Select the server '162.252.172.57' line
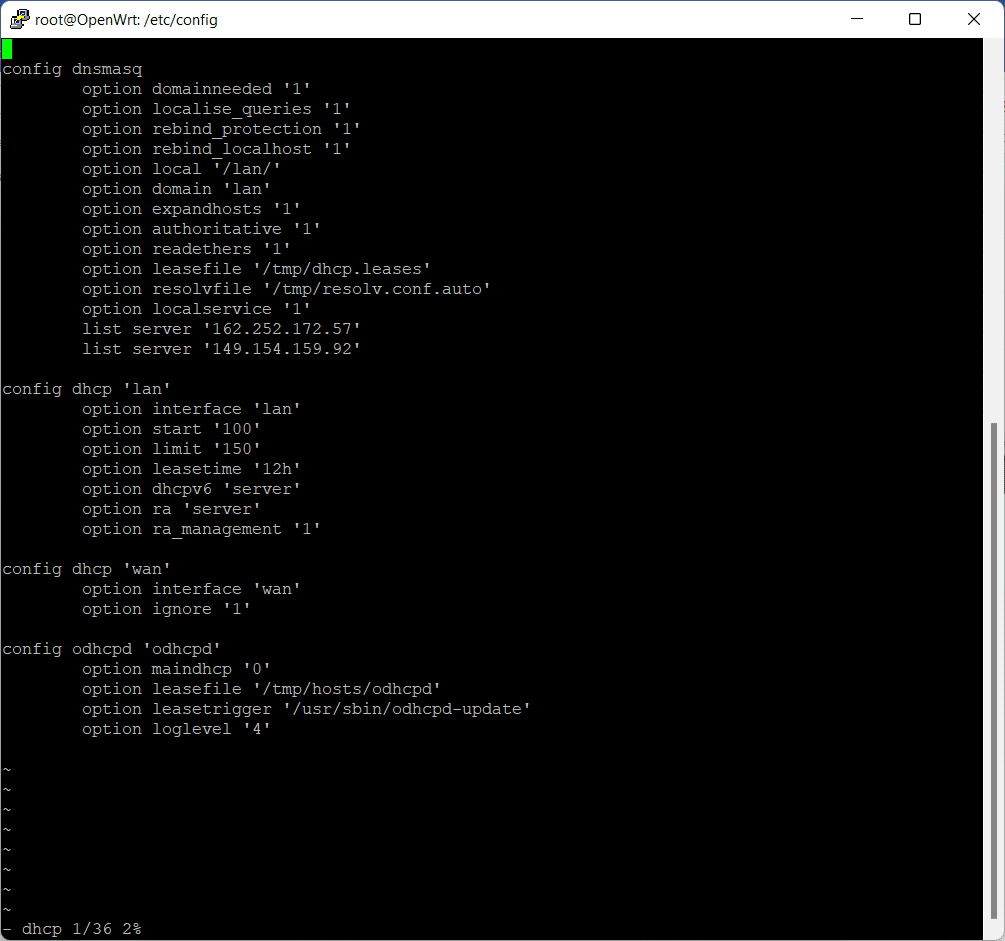Screen dimensions: 1005x941 click(x=221, y=329)
